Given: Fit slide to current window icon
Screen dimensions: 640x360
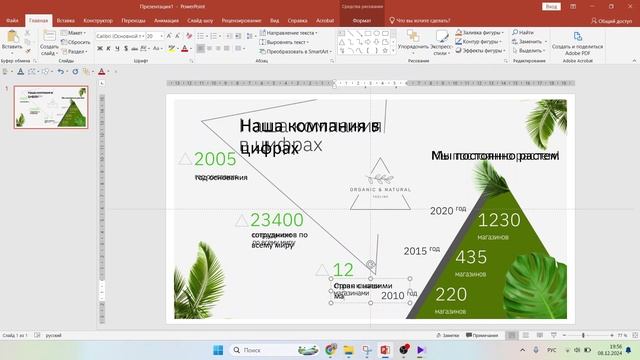Looking at the screenshot, I should point(635,335).
